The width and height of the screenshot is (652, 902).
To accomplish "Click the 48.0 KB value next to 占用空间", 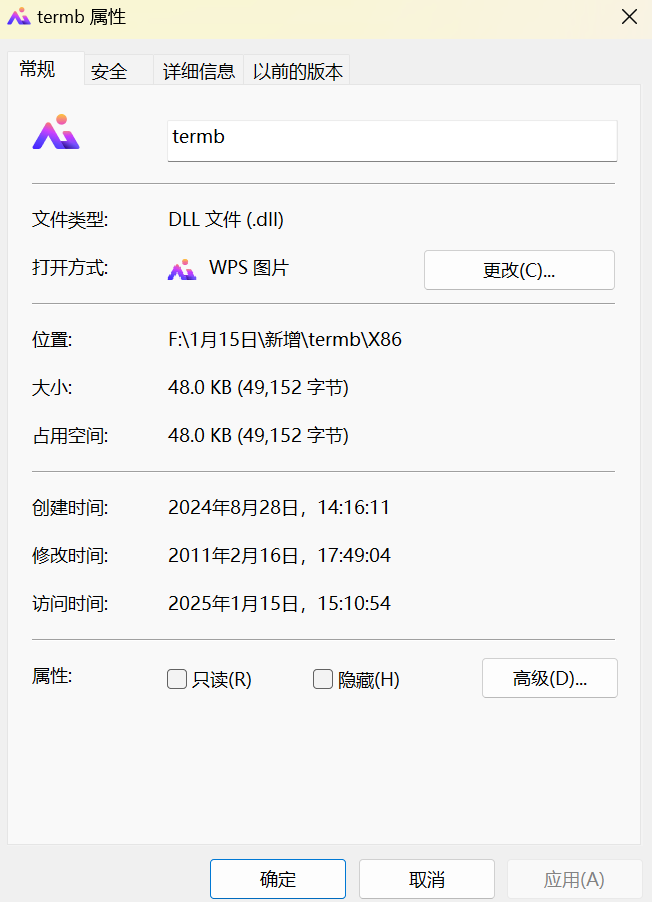I will (258, 435).
